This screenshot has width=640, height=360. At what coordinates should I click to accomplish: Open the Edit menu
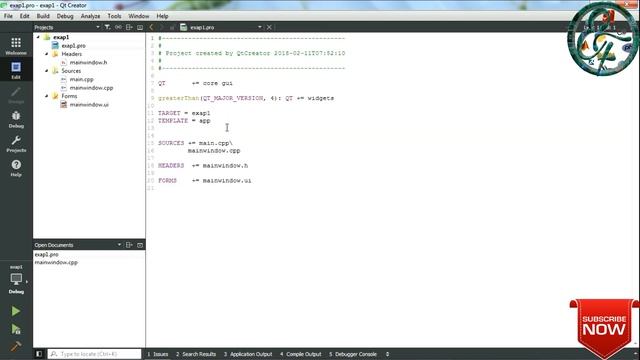pos(24,16)
